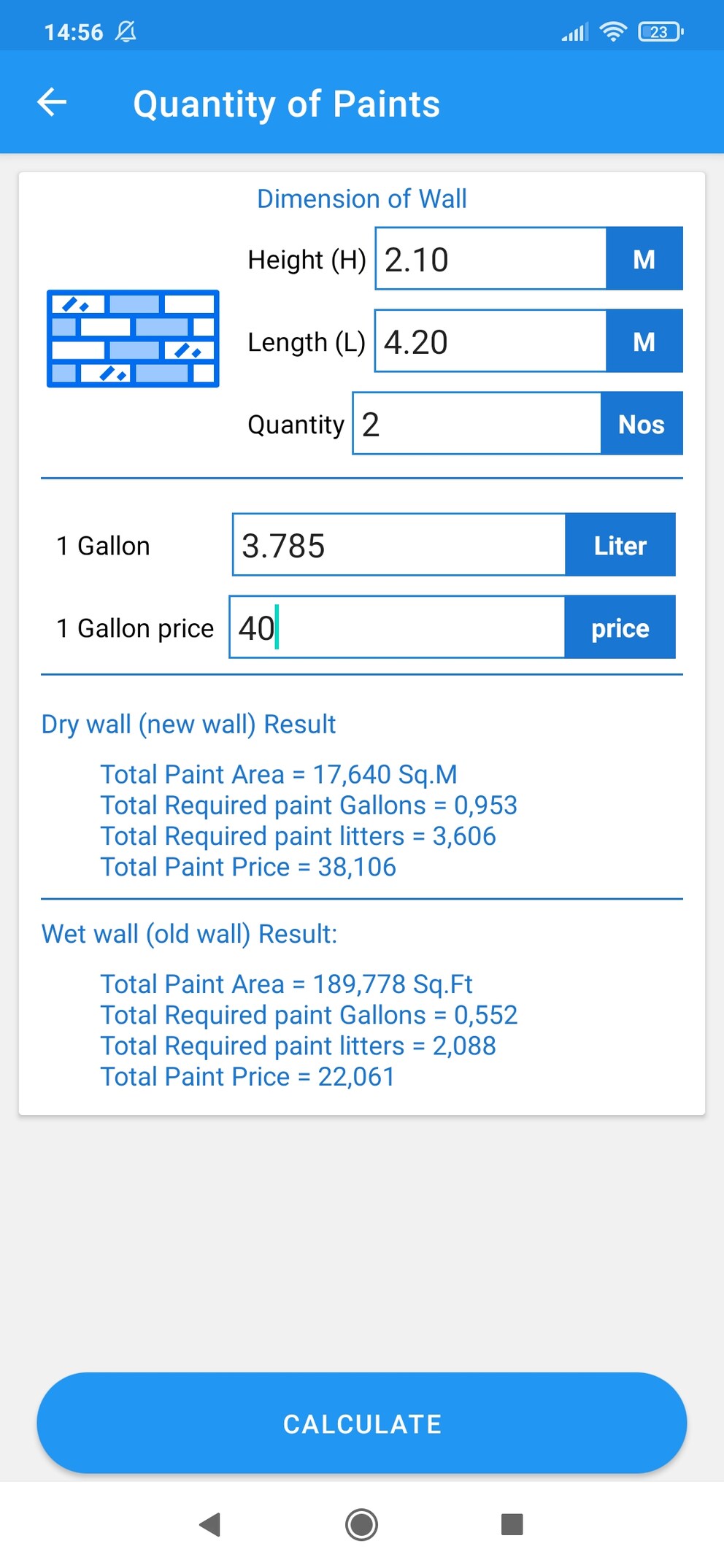Focus the 1 Gallon liters field

coord(399,545)
